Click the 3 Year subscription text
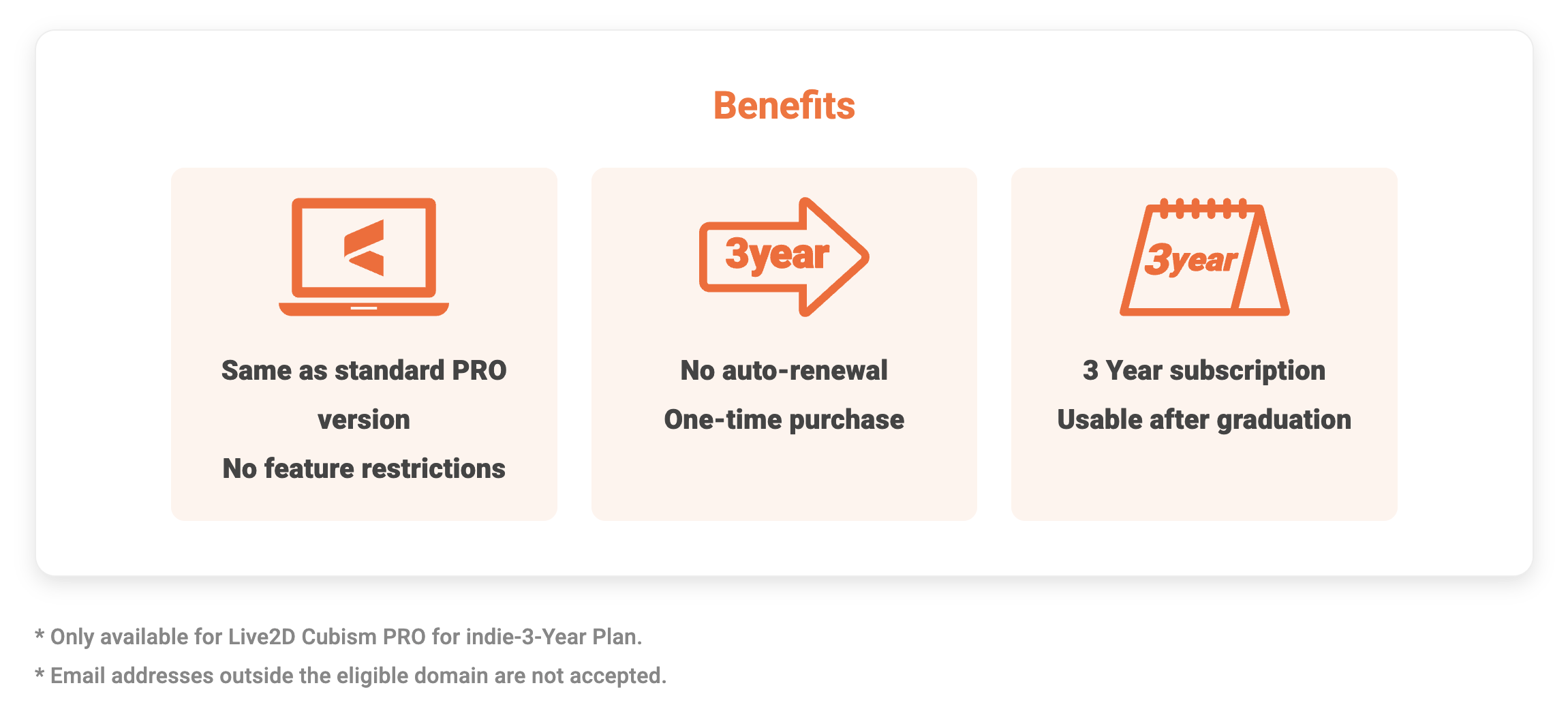Image resolution: width=1568 pixels, height=722 pixels. click(1204, 371)
